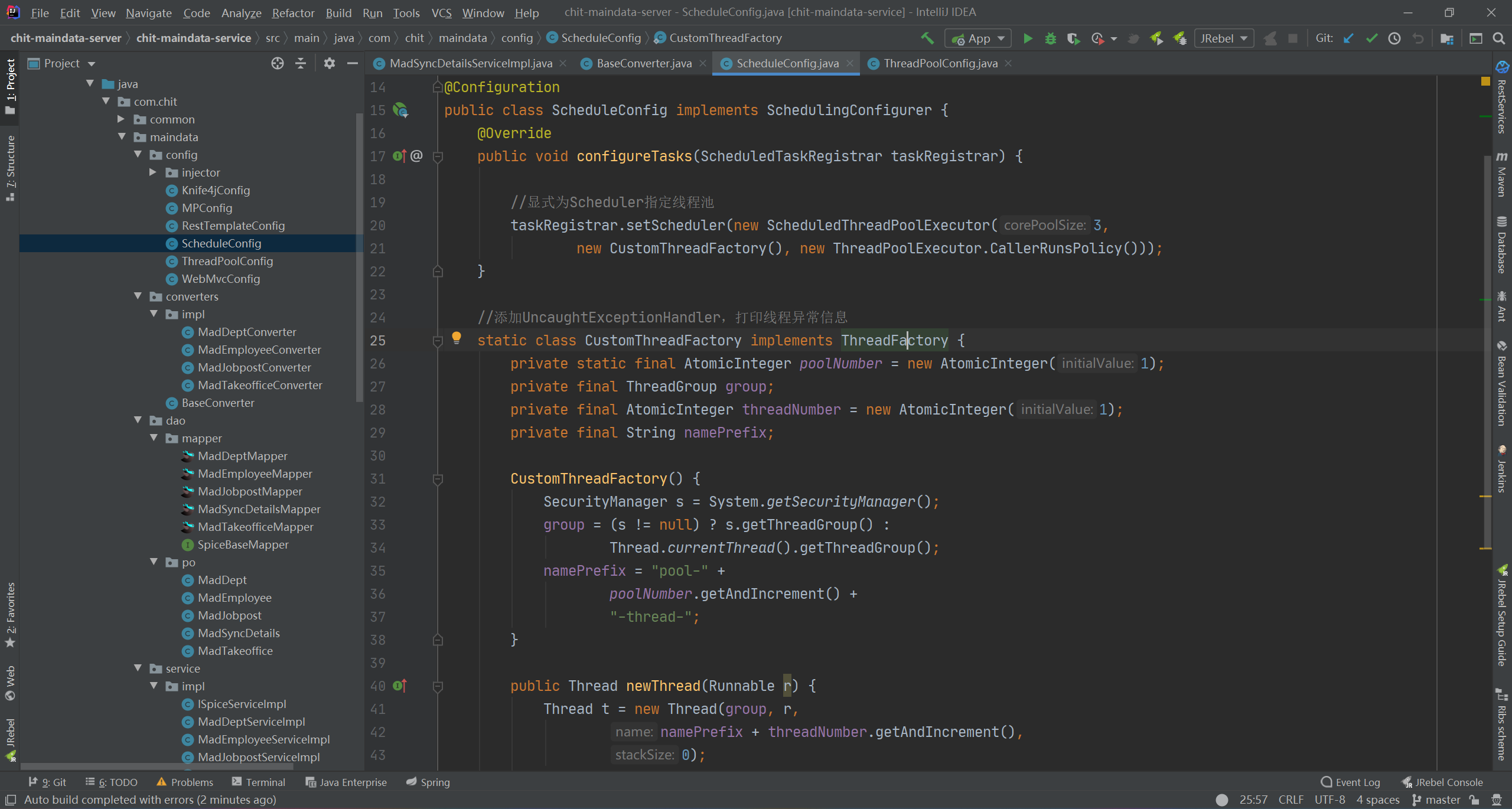Image resolution: width=1512 pixels, height=809 pixels.
Task: Expand the common folder
Action: click(121, 119)
